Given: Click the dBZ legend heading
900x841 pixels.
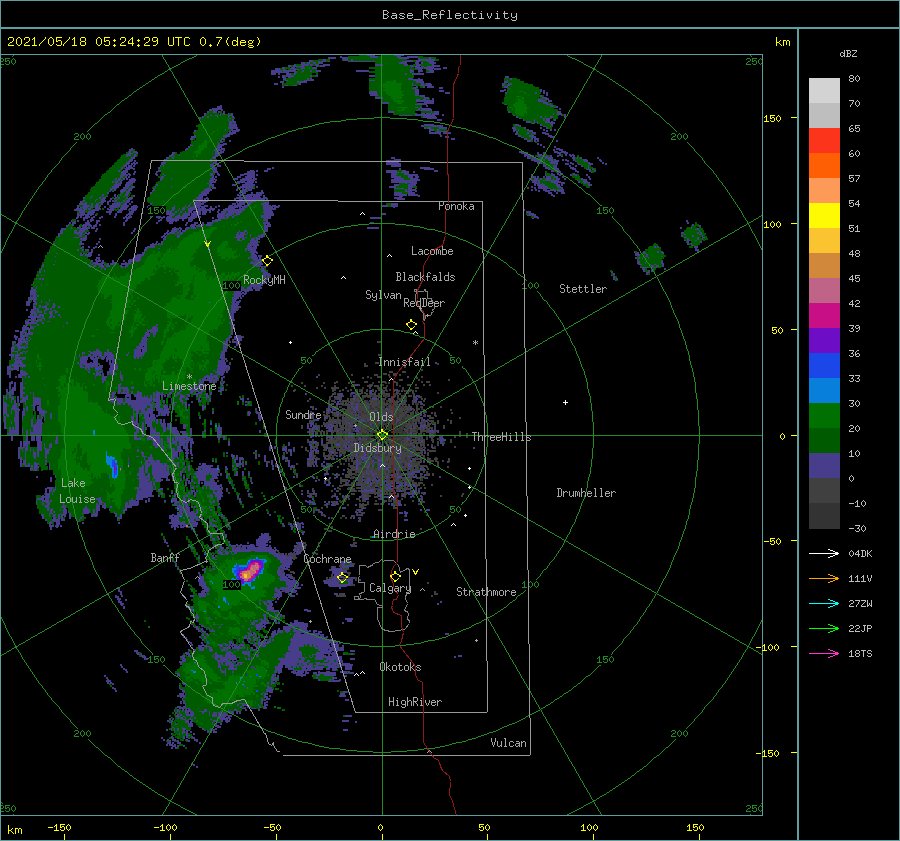Looking at the screenshot, I should pos(848,53).
